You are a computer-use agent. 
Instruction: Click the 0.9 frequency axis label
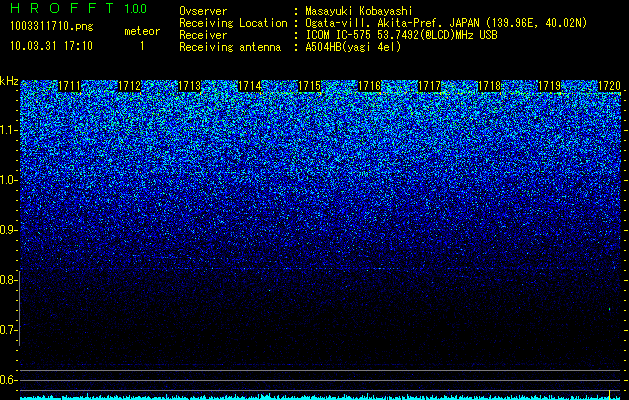point(7,230)
